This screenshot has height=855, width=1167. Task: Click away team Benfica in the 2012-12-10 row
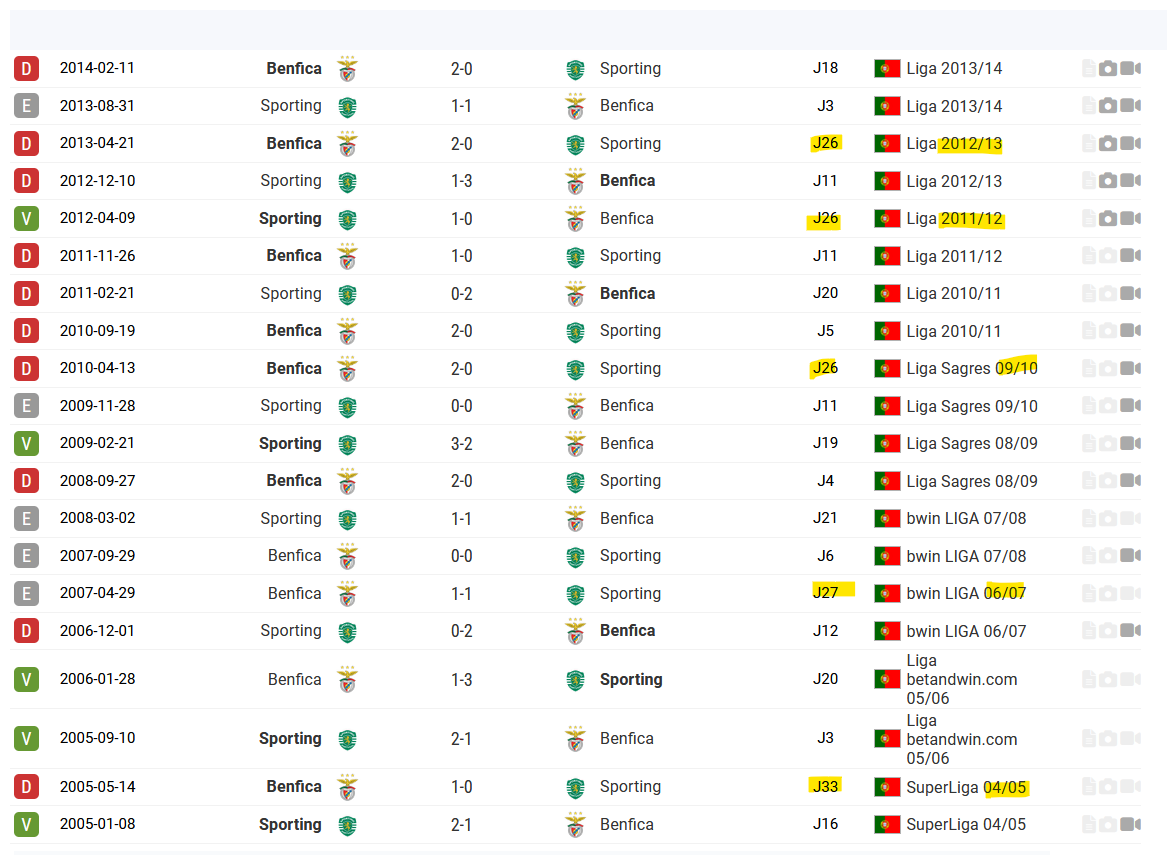tap(627, 181)
